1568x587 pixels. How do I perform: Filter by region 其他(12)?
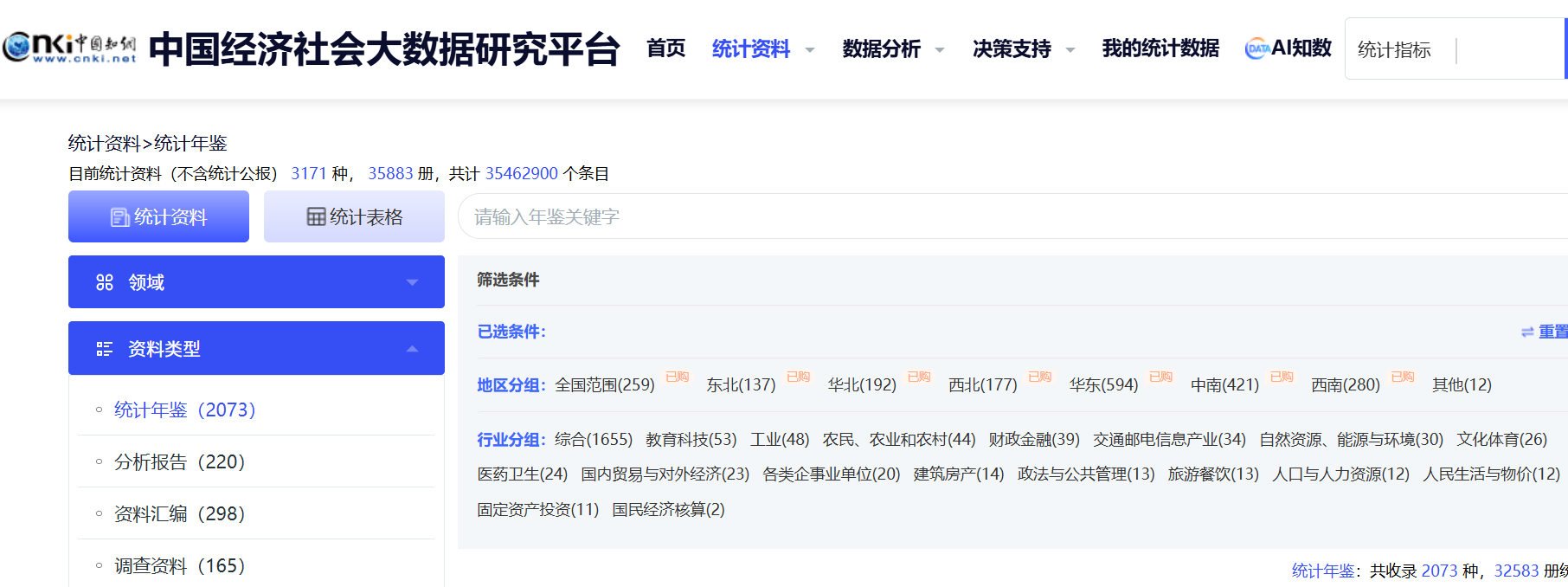[x=1462, y=384]
